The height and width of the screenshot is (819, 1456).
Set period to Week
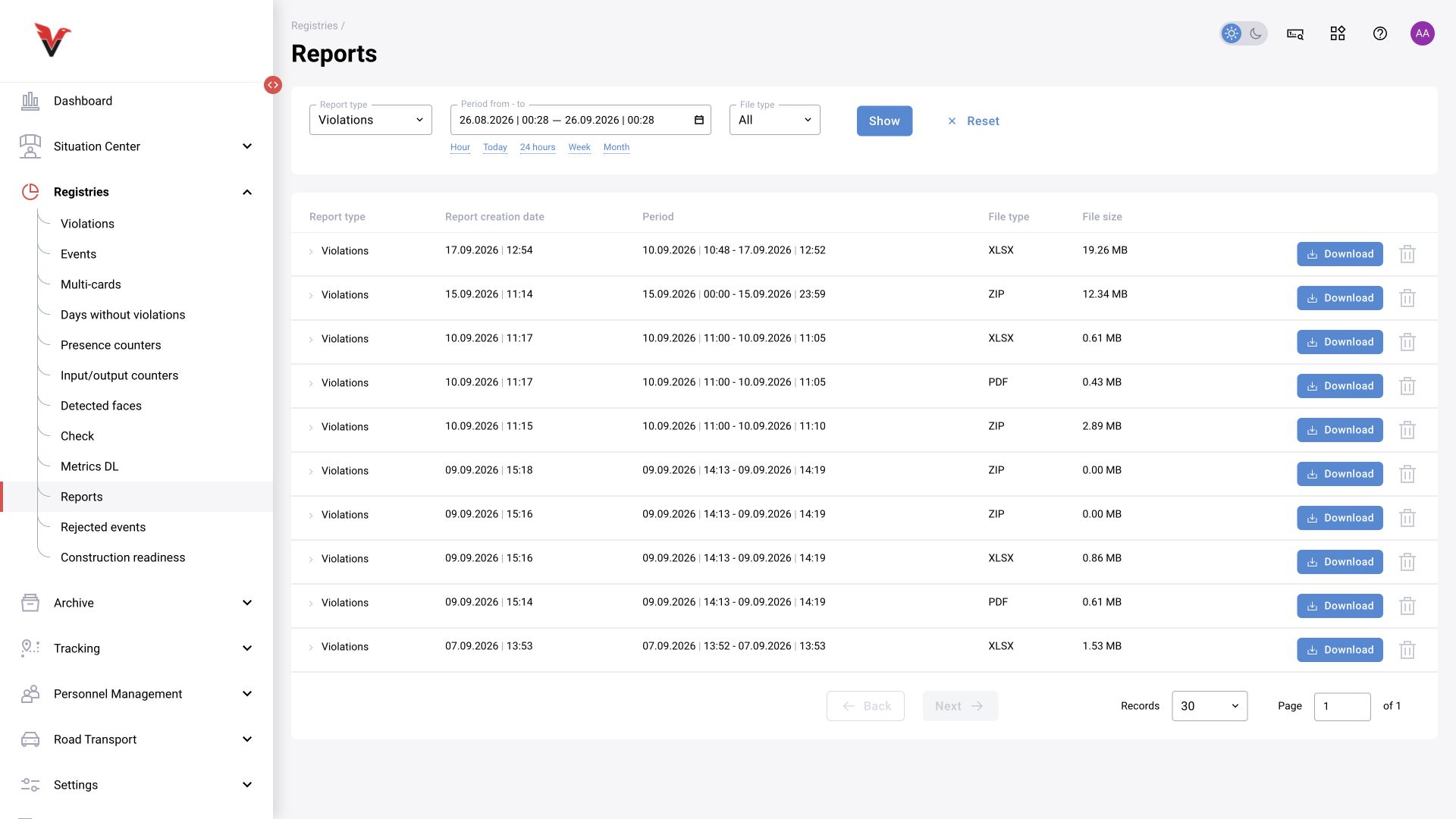[579, 147]
